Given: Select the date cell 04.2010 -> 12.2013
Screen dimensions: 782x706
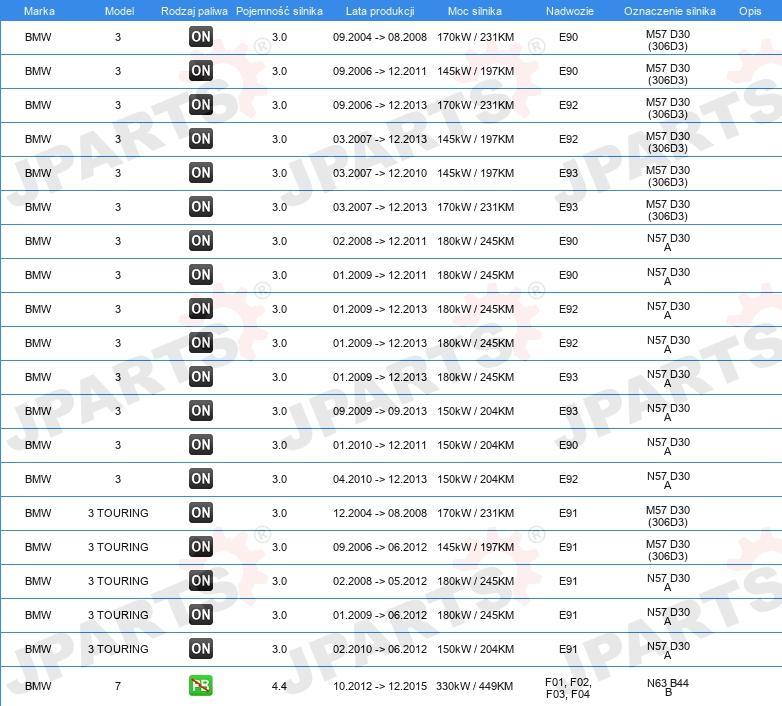Looking at the screenshot, I should [380, 479].
